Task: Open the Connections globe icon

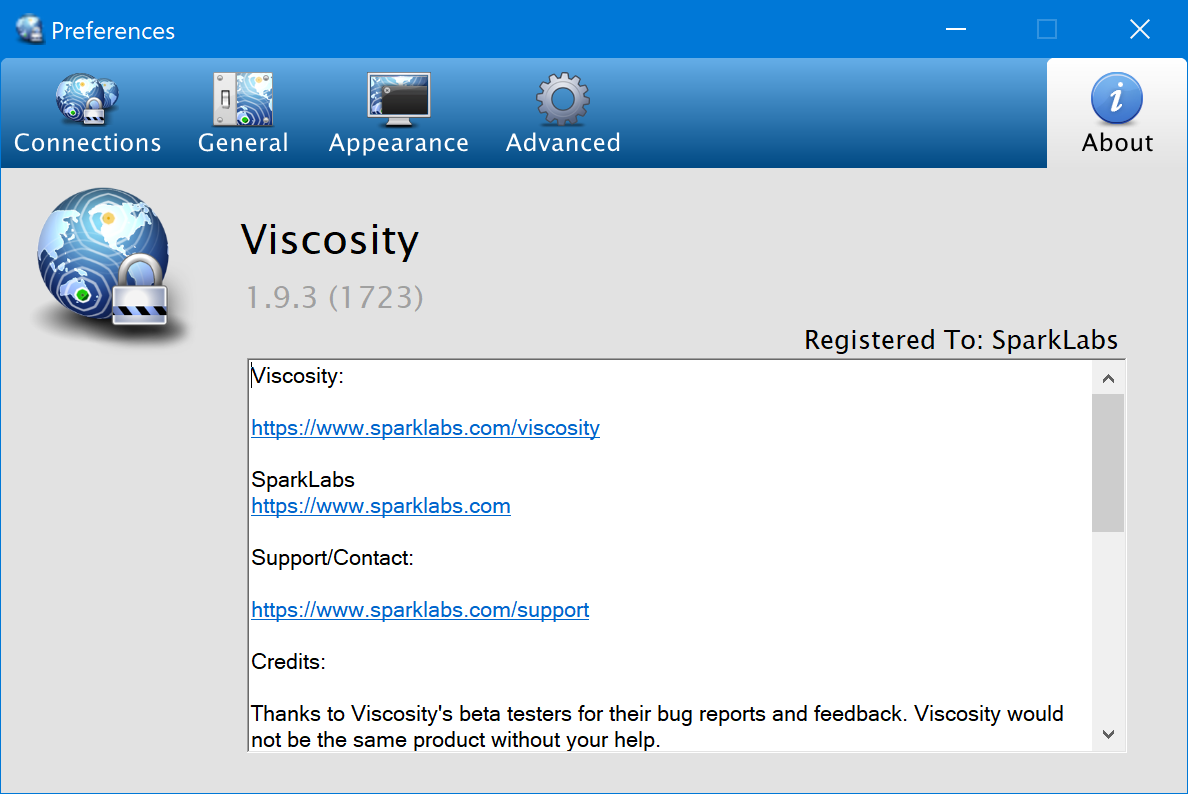Action: pos(87,100)
